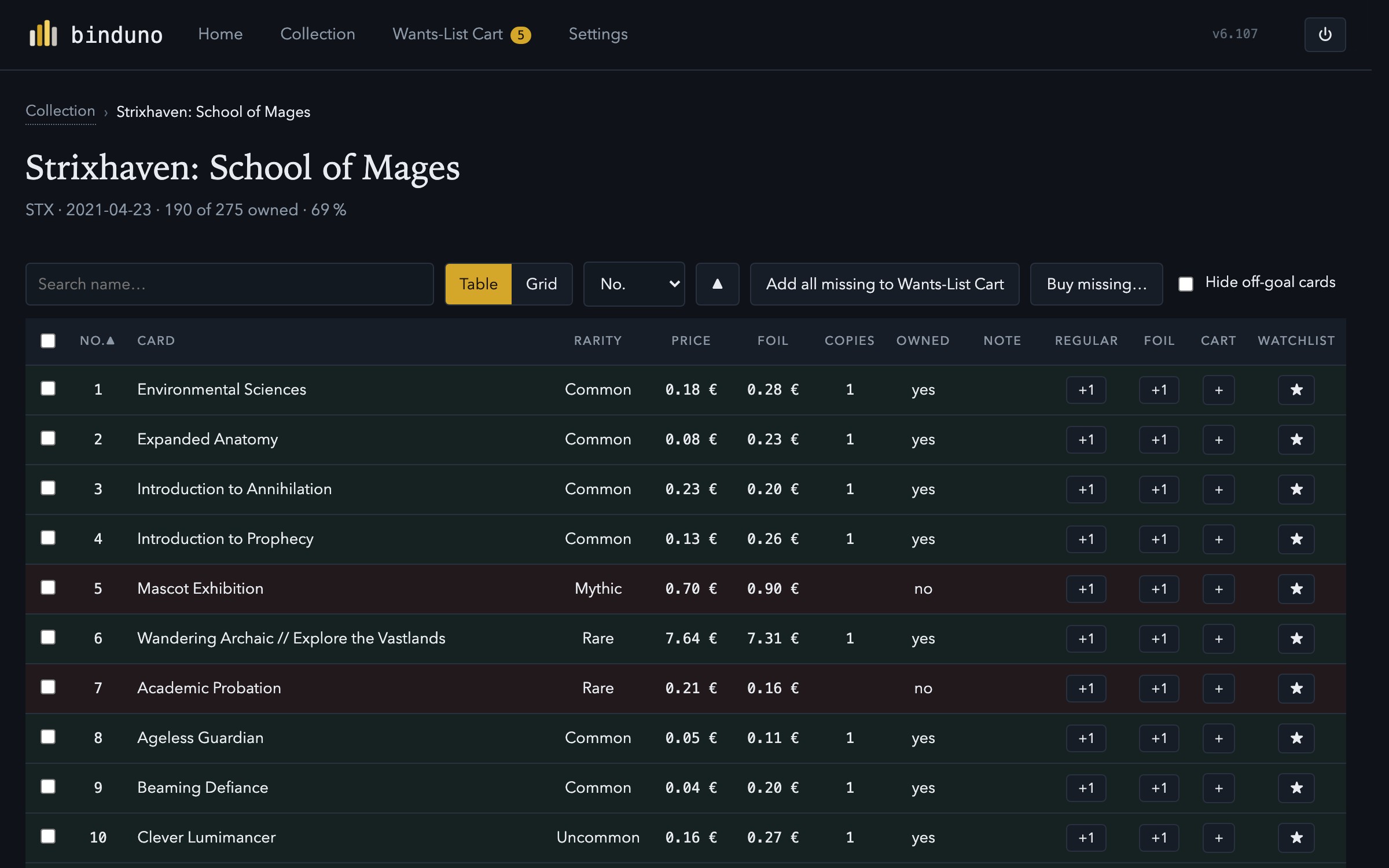Toggle ascending sort arrow button

(717, 284)
